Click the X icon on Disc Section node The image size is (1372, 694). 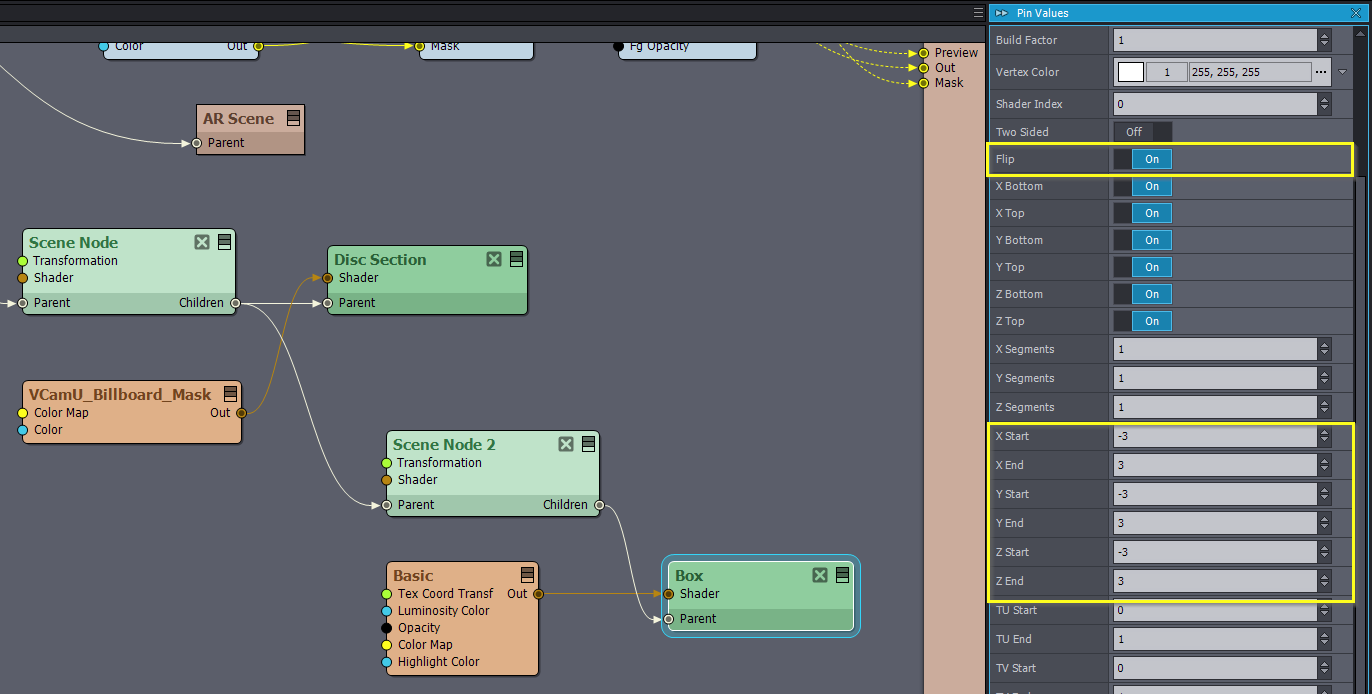pos(494,259)
